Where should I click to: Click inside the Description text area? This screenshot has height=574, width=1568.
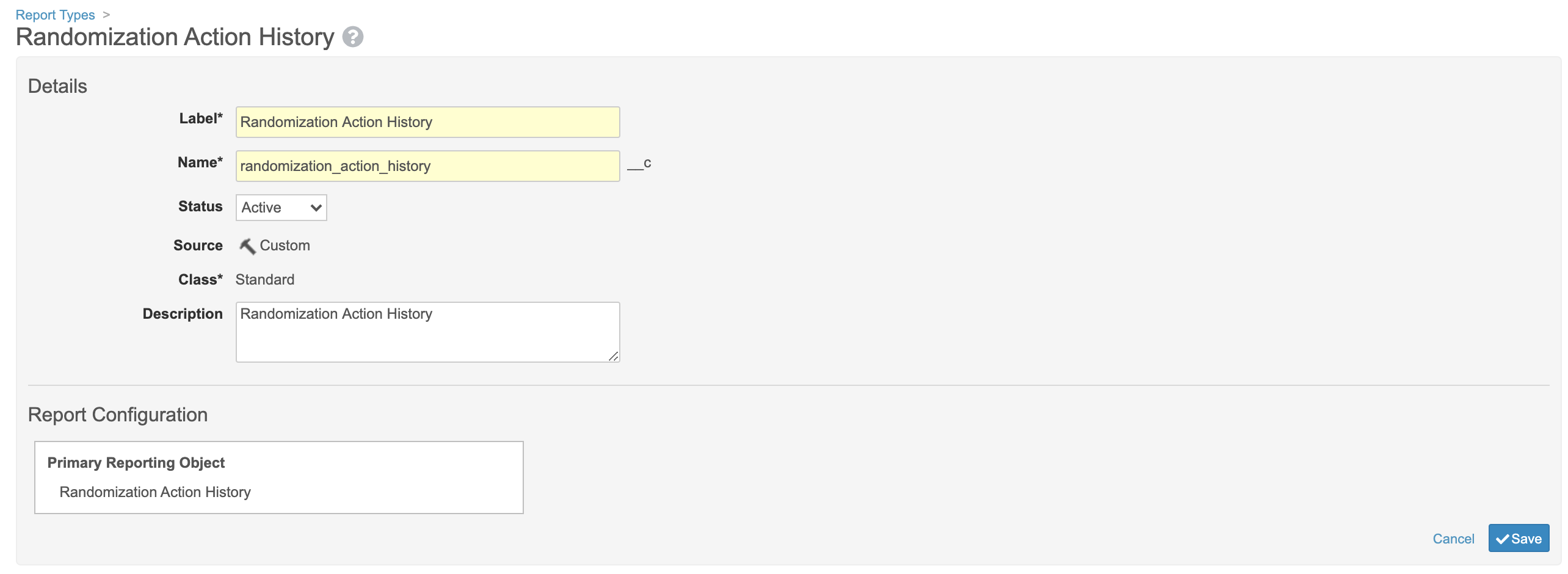(427, 332)
